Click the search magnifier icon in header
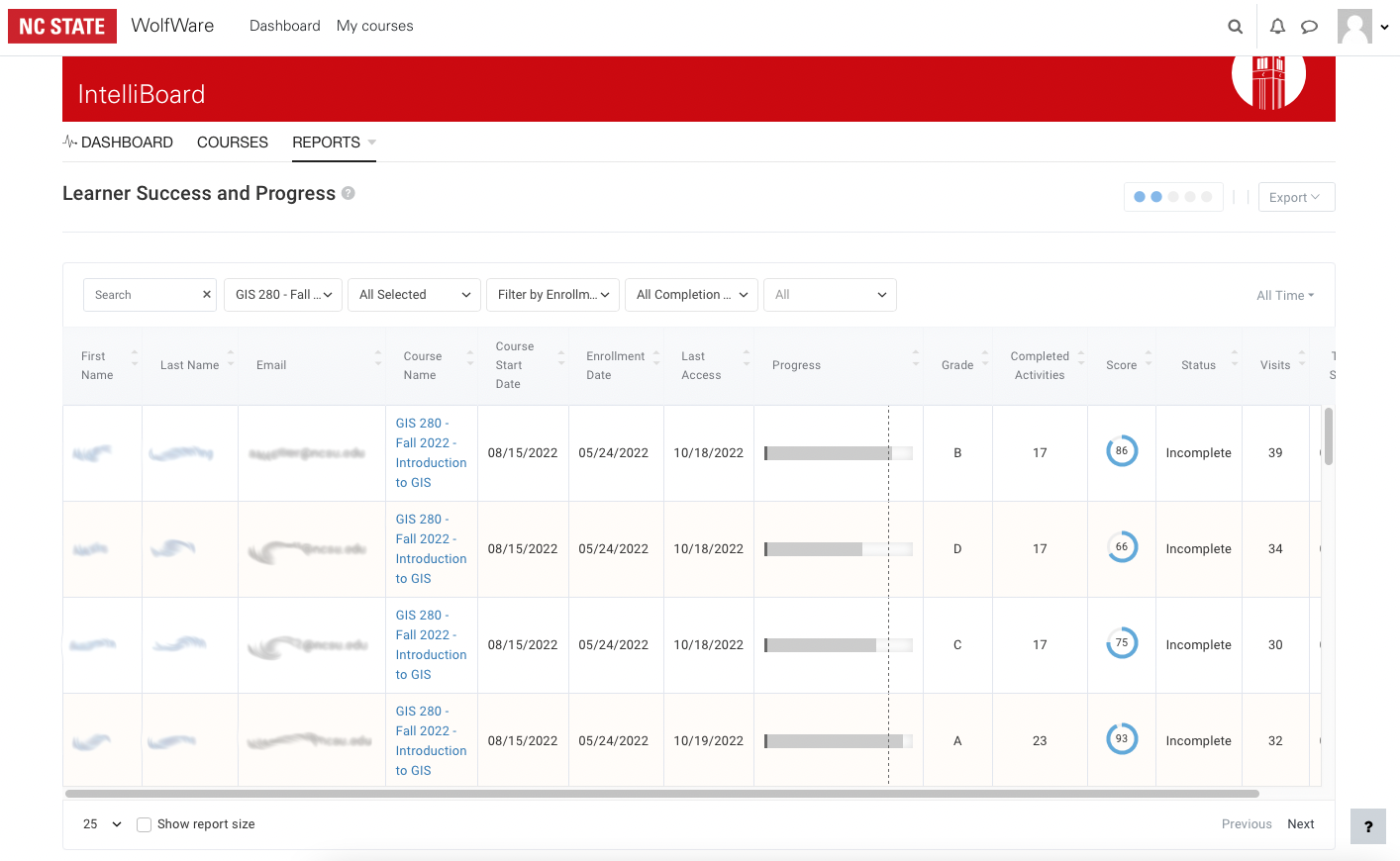Screen dimensions: 1400x861 1235,27
